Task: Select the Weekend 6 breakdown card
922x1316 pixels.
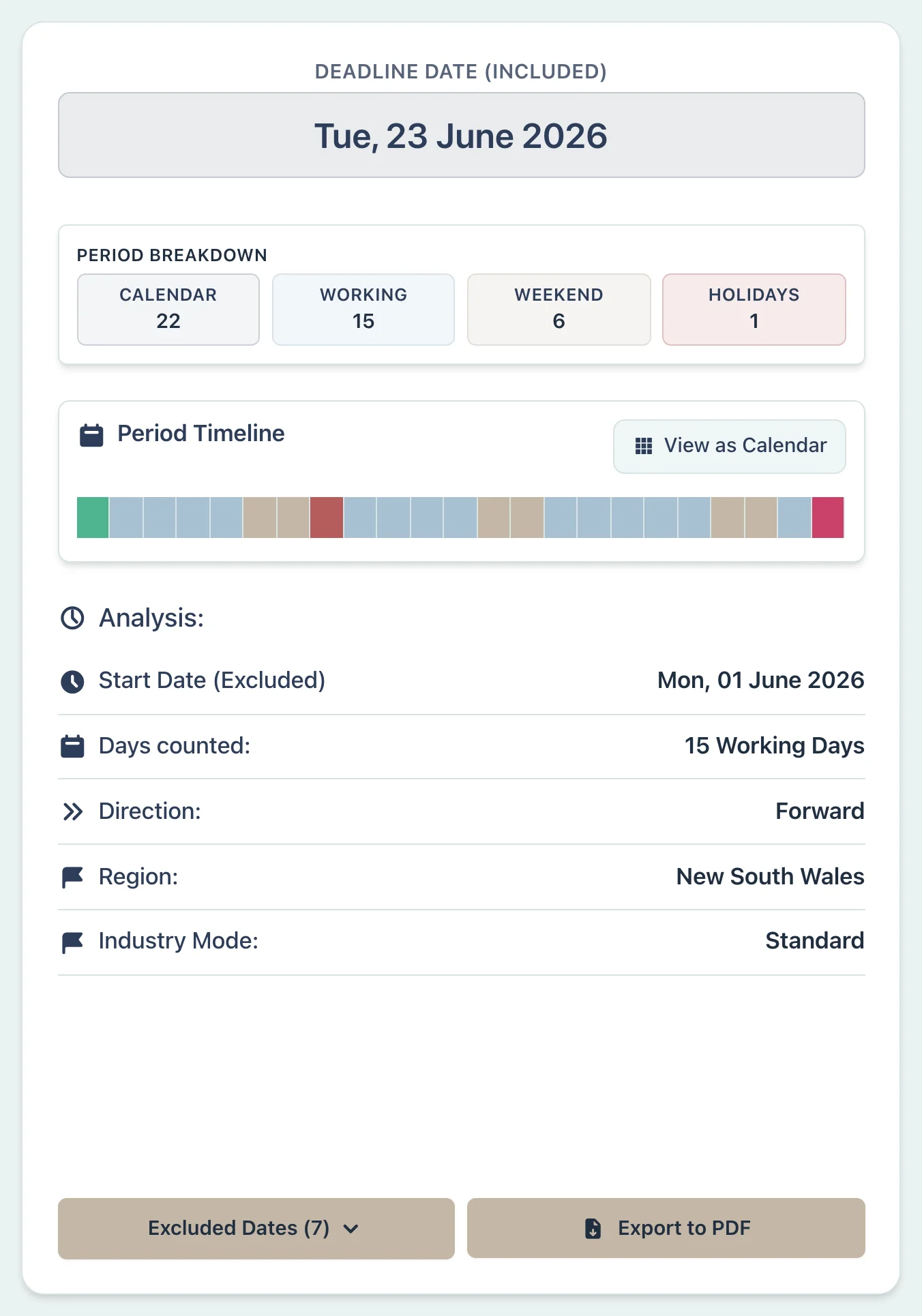Action: click(559, 310)
